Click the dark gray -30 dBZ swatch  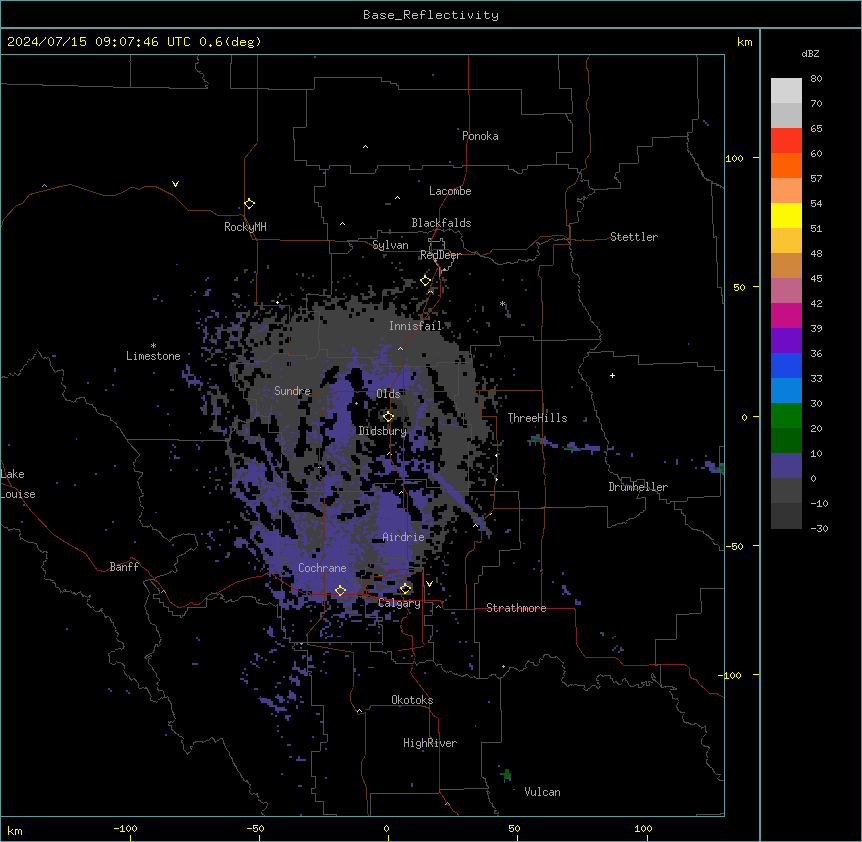point(786,516)
